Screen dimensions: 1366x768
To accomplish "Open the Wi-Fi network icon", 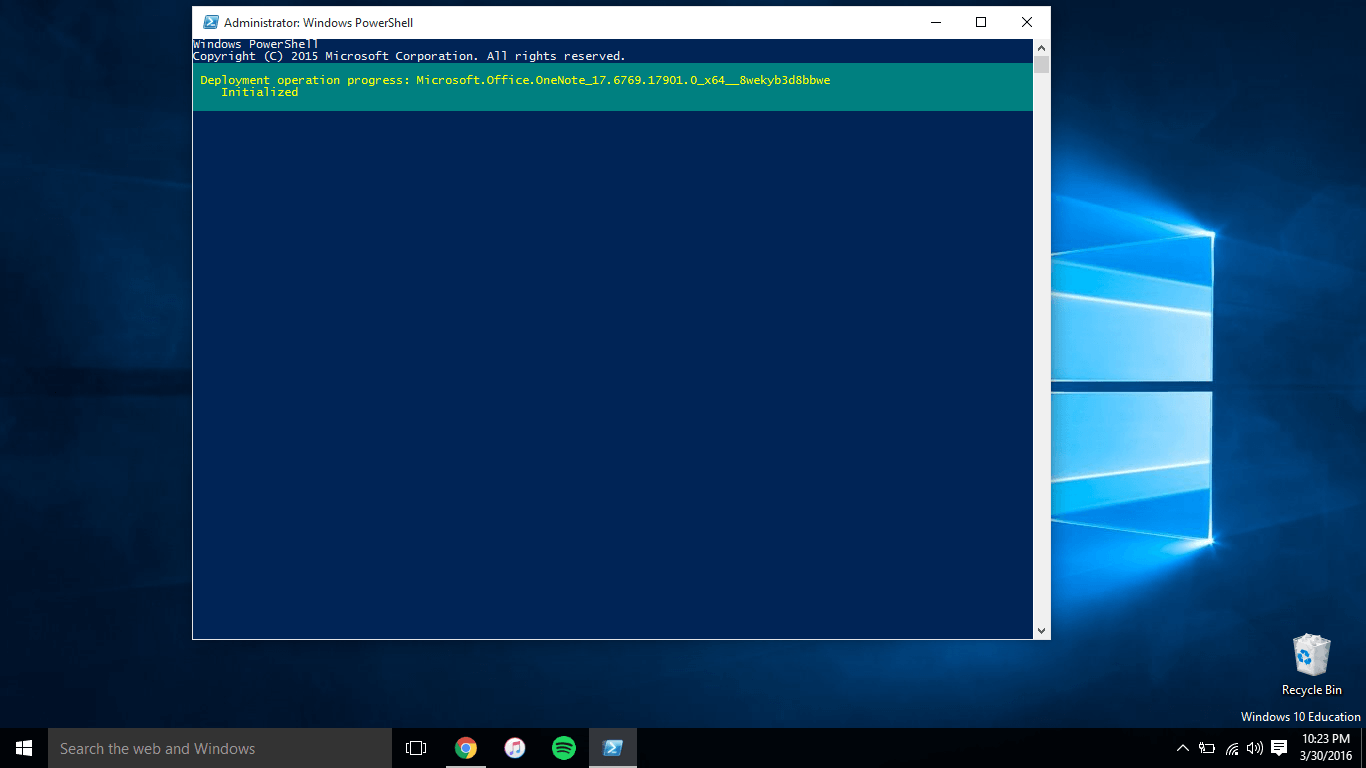I will click(x=1232, y=748).
